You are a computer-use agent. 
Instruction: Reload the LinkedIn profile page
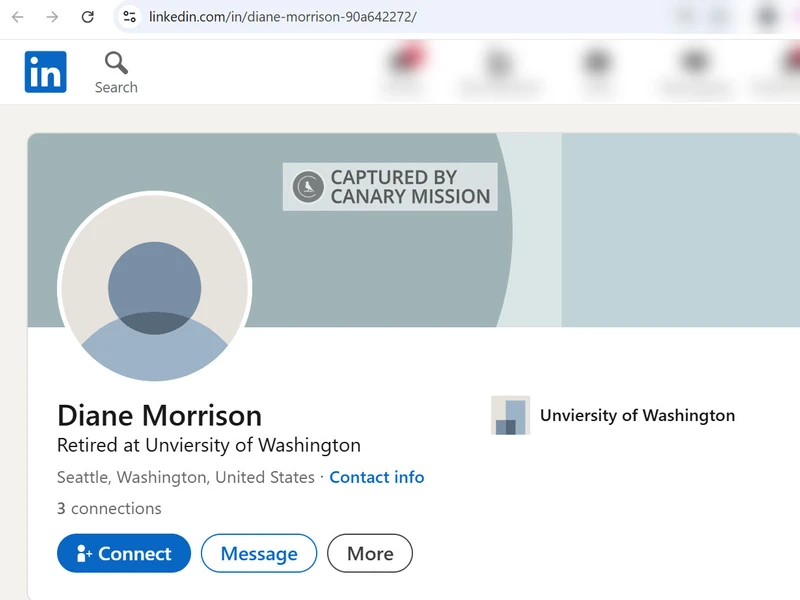click(x=87, y=17)
